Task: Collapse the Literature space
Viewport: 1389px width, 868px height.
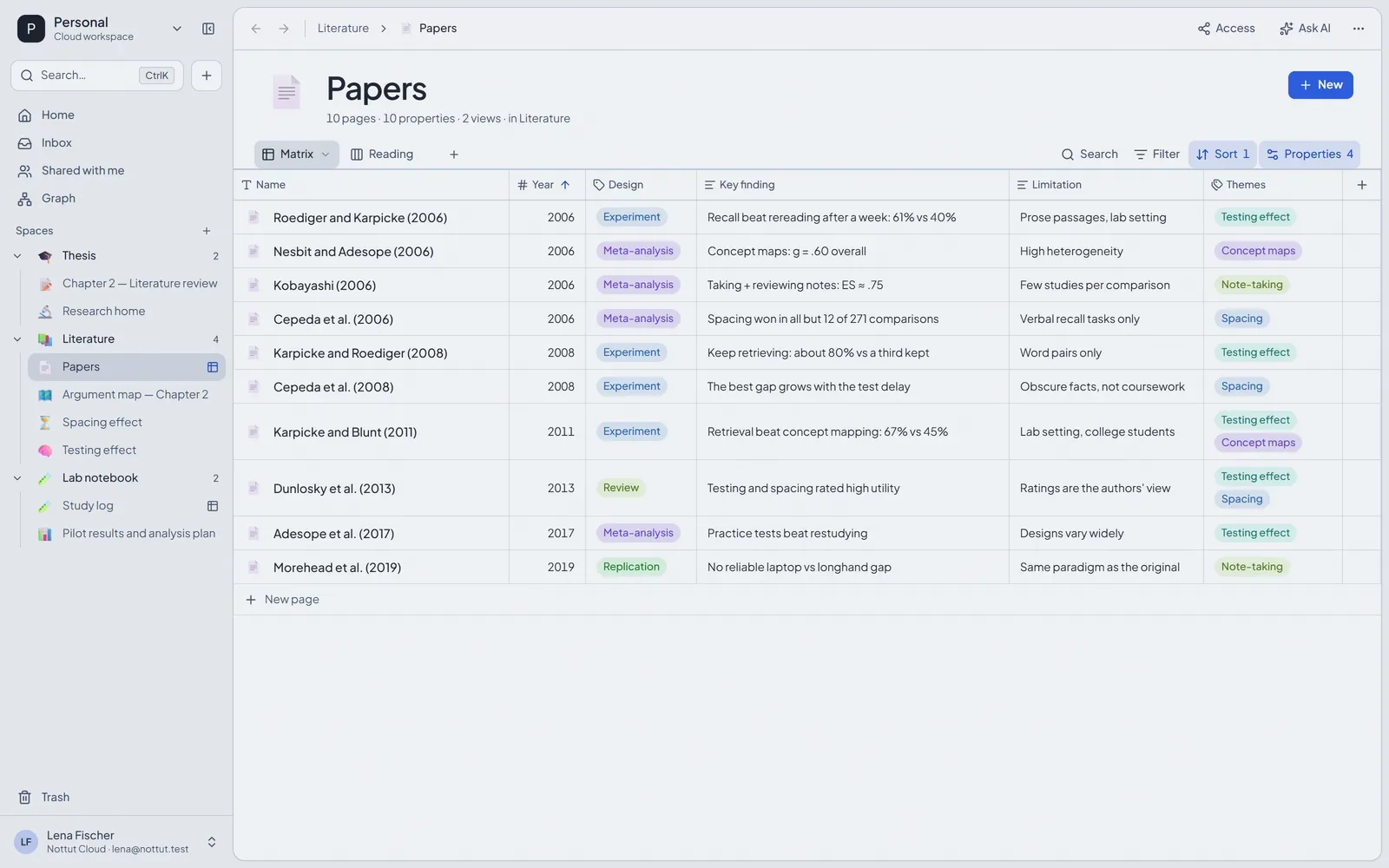Action: click(17, 339)
